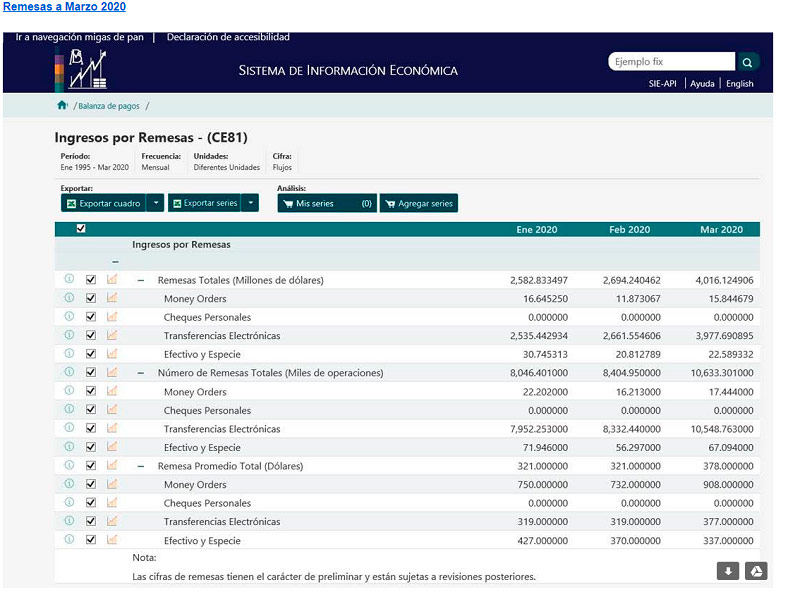The height and width of the screenshot is (604, 800).
Task: Click the download arrow icon at bottom
Action: pyautogui.click(x=728, y=571)
